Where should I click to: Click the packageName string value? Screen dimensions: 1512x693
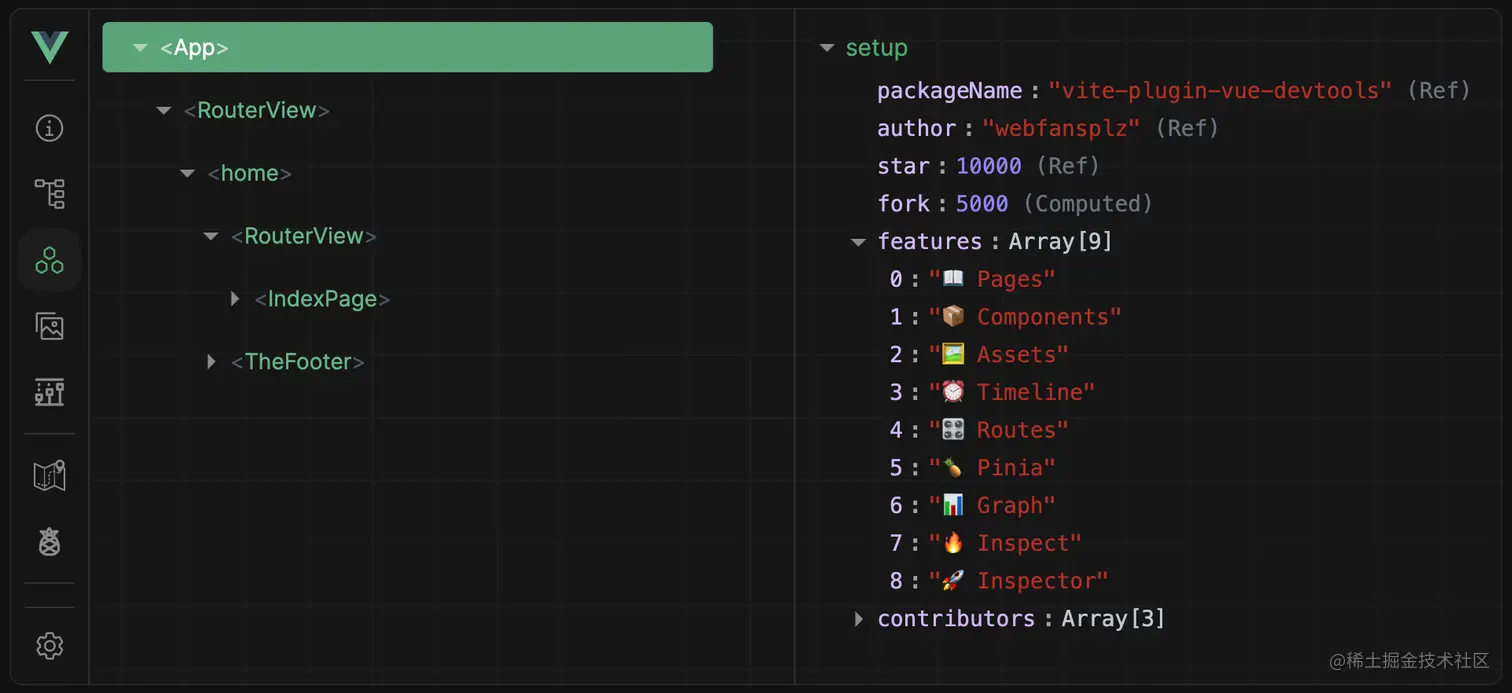click(1219, 91)
